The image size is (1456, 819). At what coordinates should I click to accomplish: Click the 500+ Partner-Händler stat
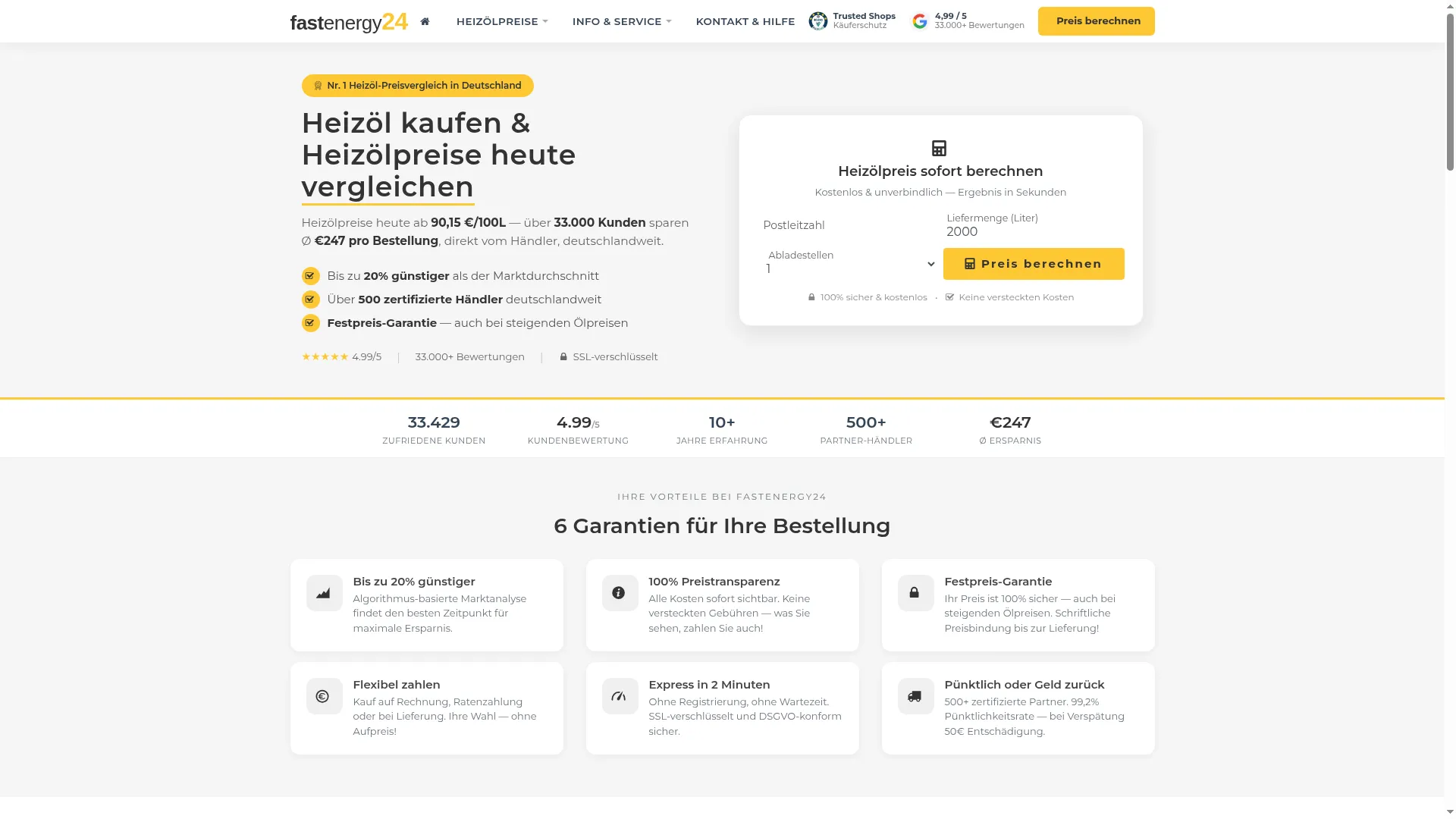[x=866, y=429]
